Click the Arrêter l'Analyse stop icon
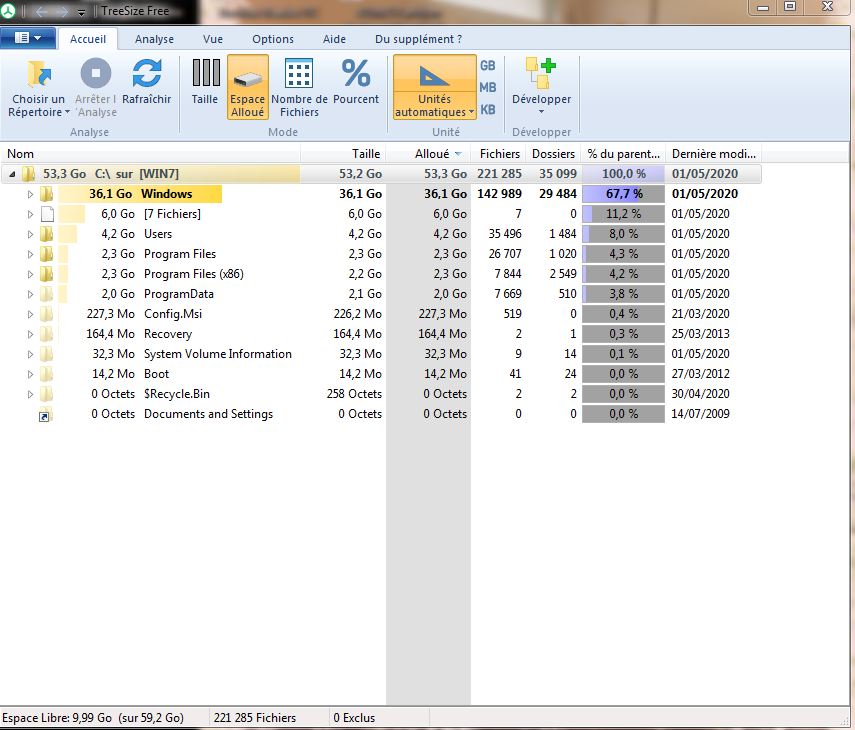 coord(95,73)
